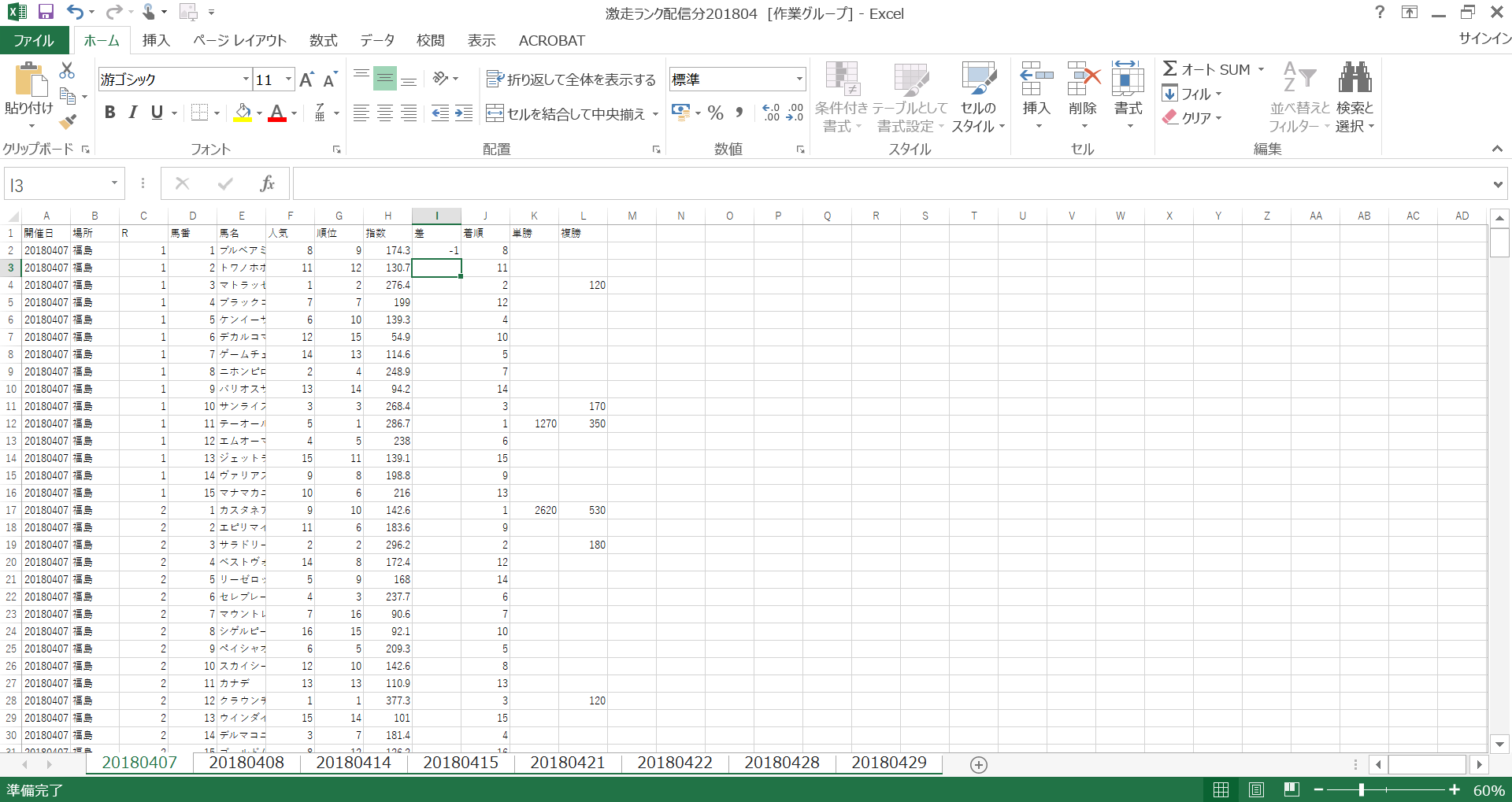Click the decrease decimal icon
Viewport: 1512px width, 802px height.
coord(795,113)
